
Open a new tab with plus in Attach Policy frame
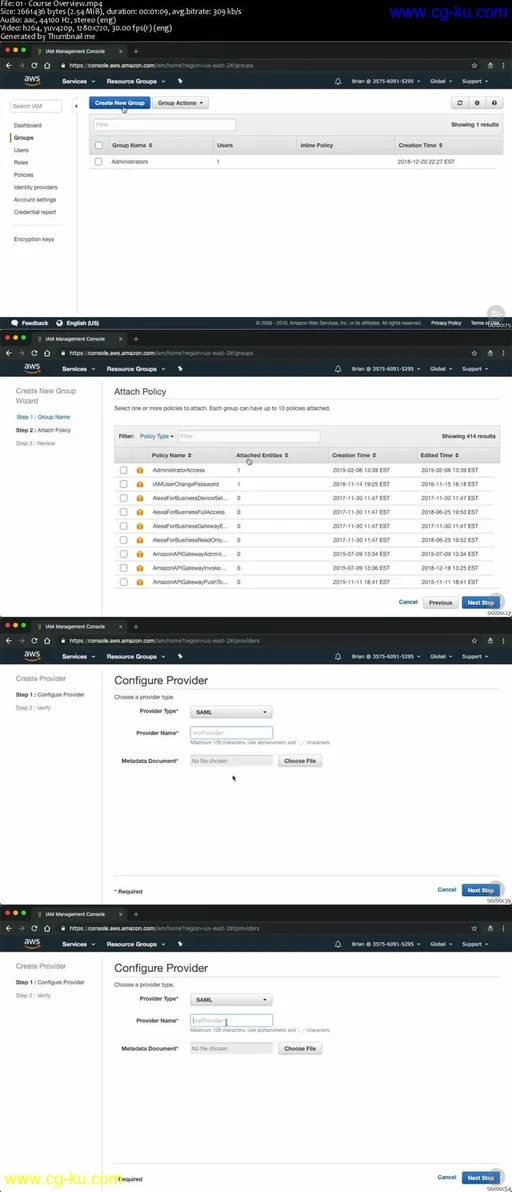pos(136,338)
